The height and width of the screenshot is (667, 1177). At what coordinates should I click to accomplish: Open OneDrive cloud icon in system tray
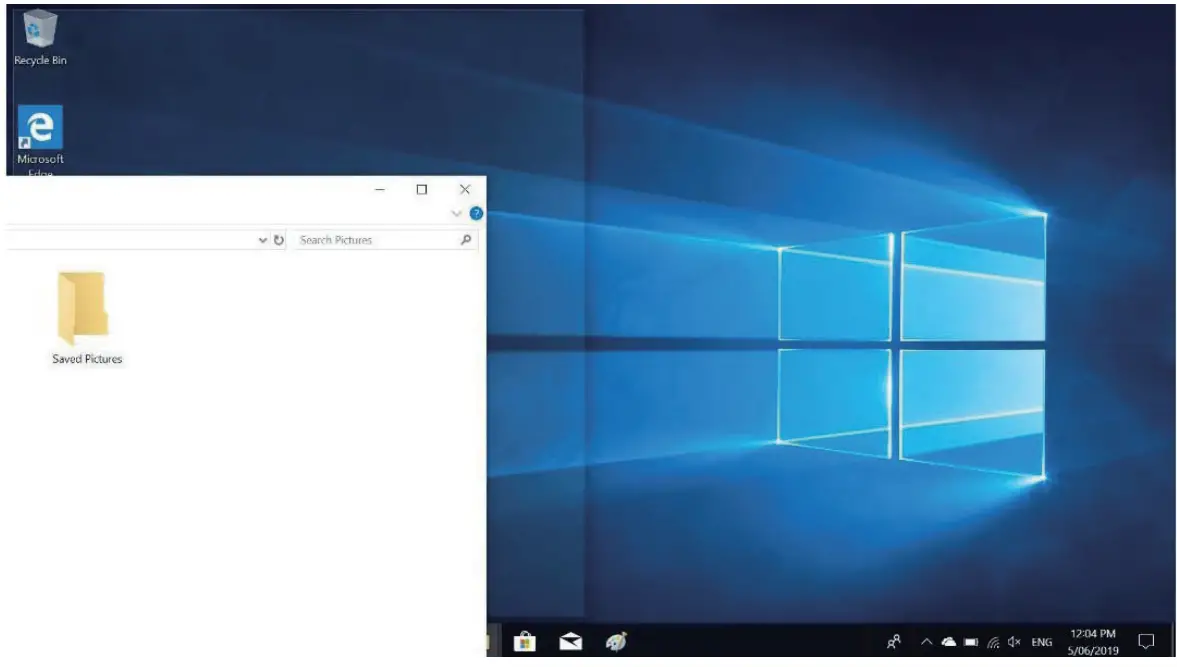pos(948,641)
